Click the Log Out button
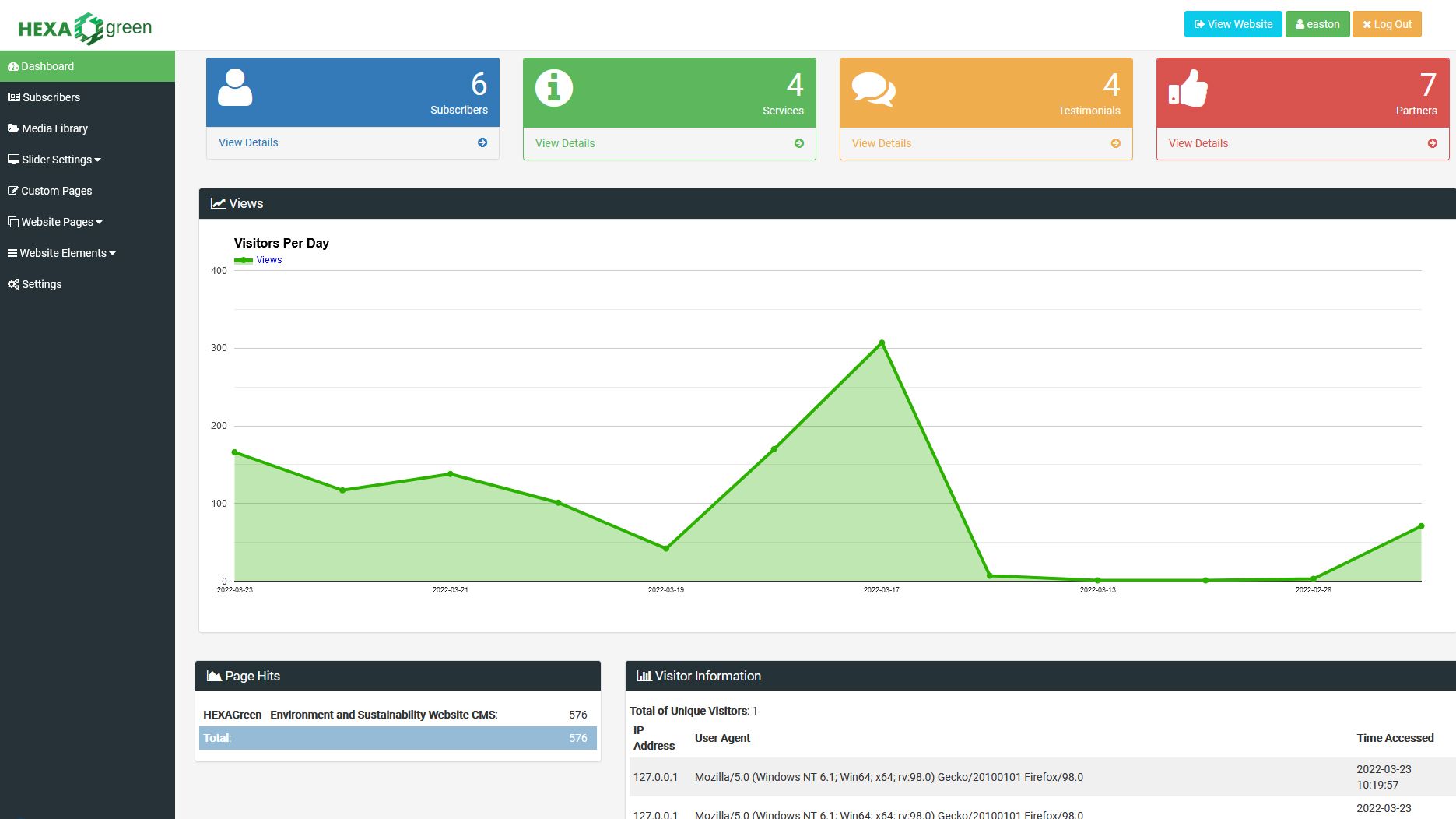Viewport: 1456px width, 819px height. click(1387, 24)
